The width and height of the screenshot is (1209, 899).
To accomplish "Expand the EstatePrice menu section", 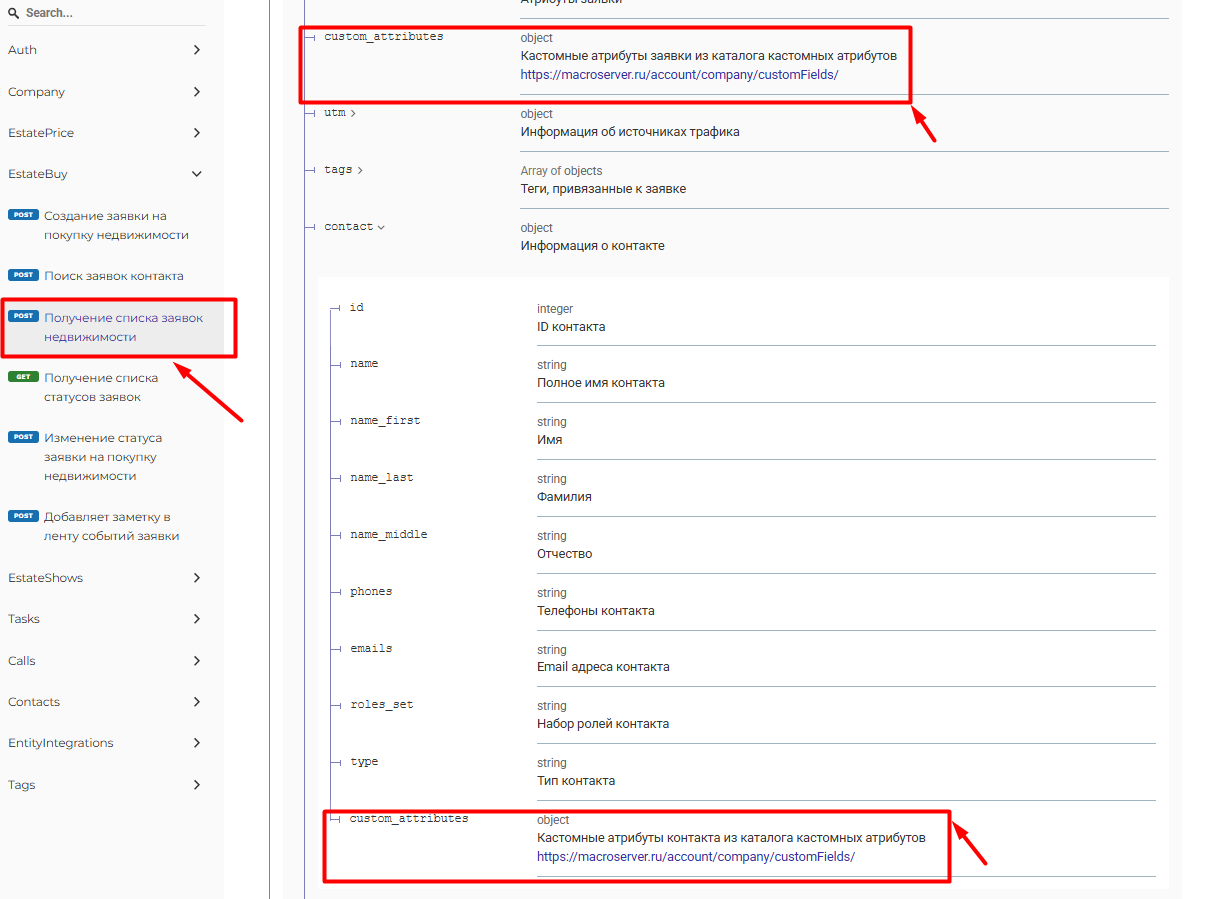I will (103, 133).
